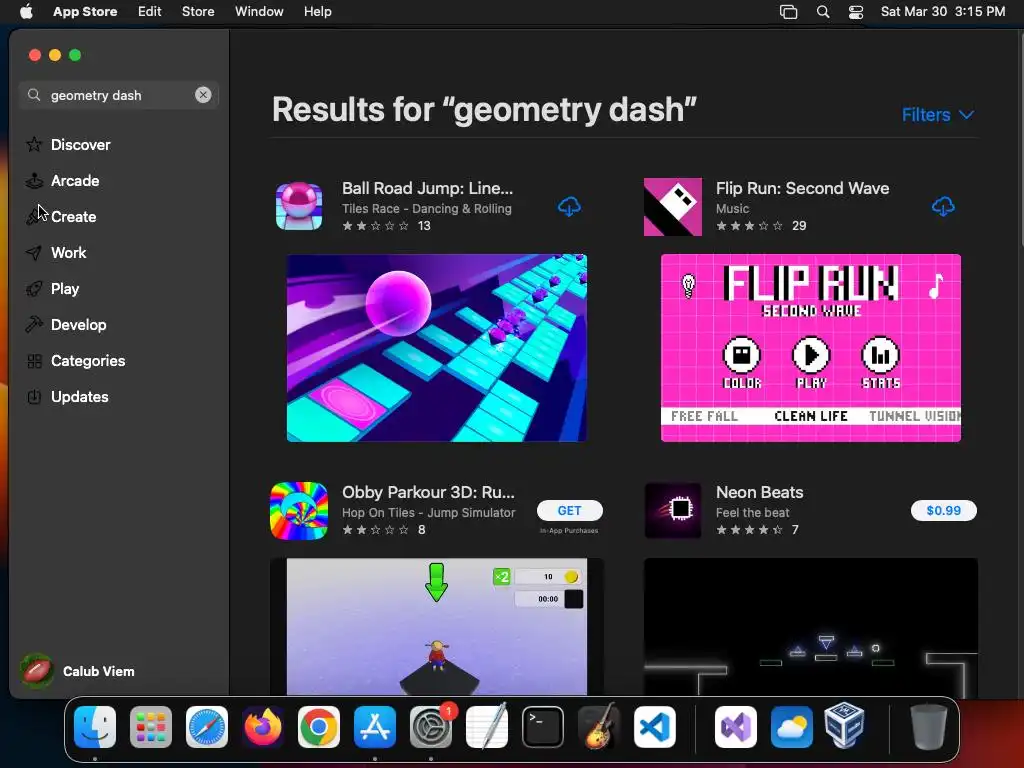Download Flip Run: Second Wave via cloud icon

(x=943, y=207)
